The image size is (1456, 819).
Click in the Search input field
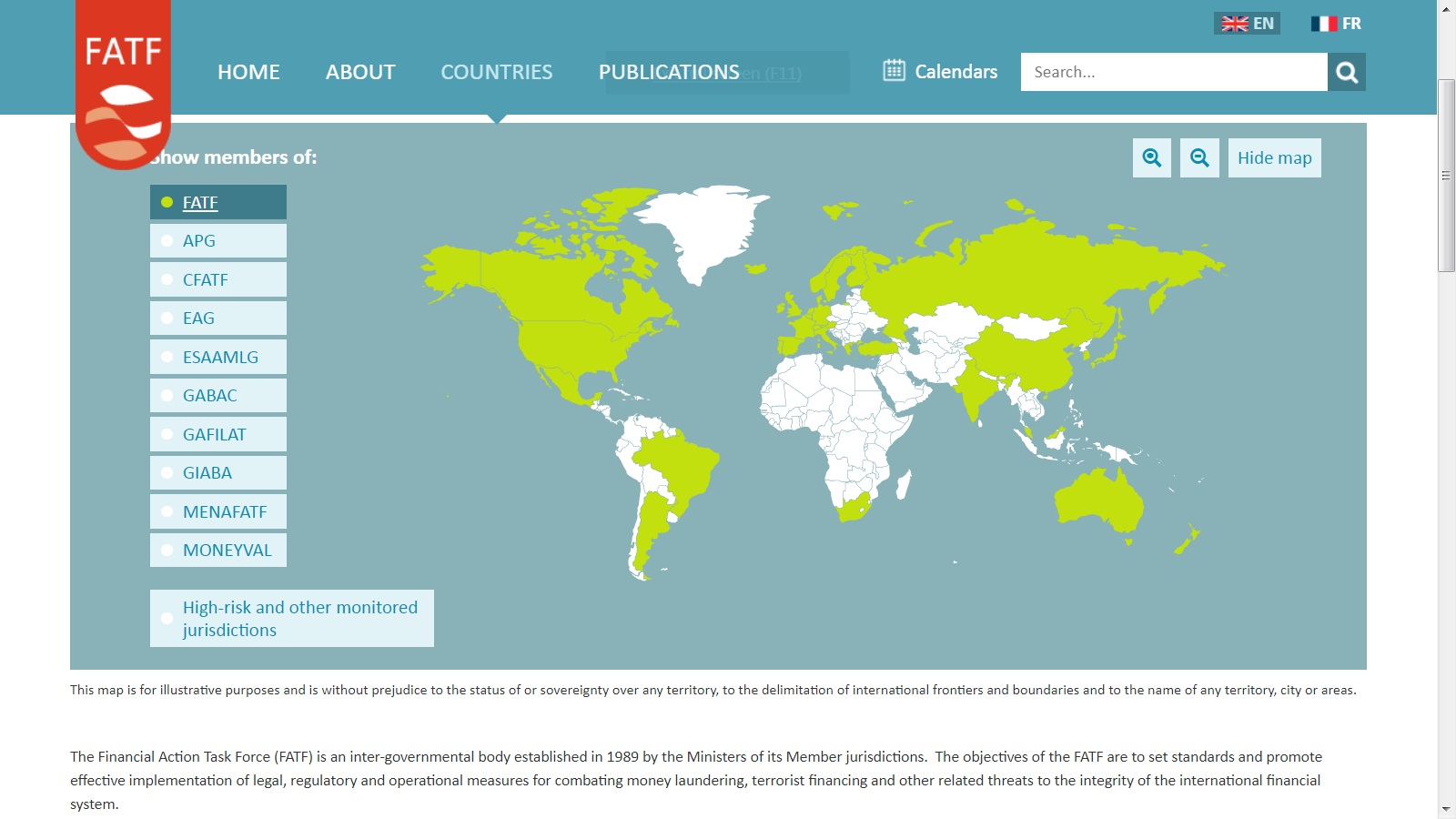pyautogui.click(x=1174, y=72)
